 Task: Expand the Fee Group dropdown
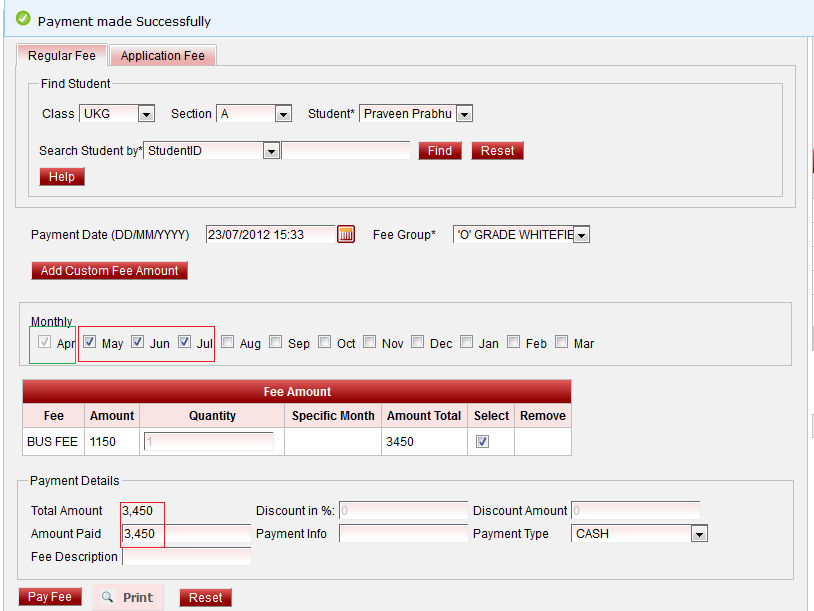[581, 234]
